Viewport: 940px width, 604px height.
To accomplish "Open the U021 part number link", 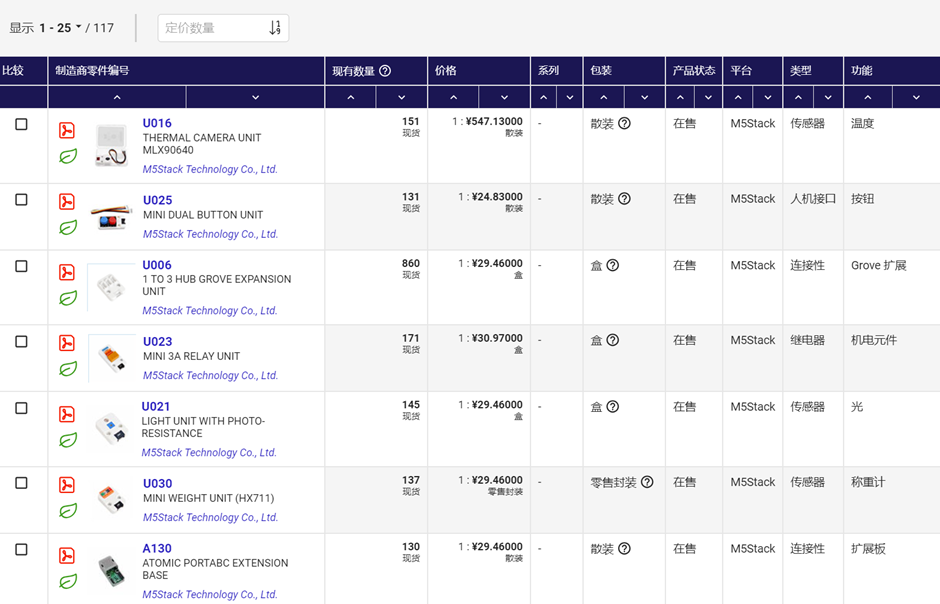I will (x=156, y=407).
